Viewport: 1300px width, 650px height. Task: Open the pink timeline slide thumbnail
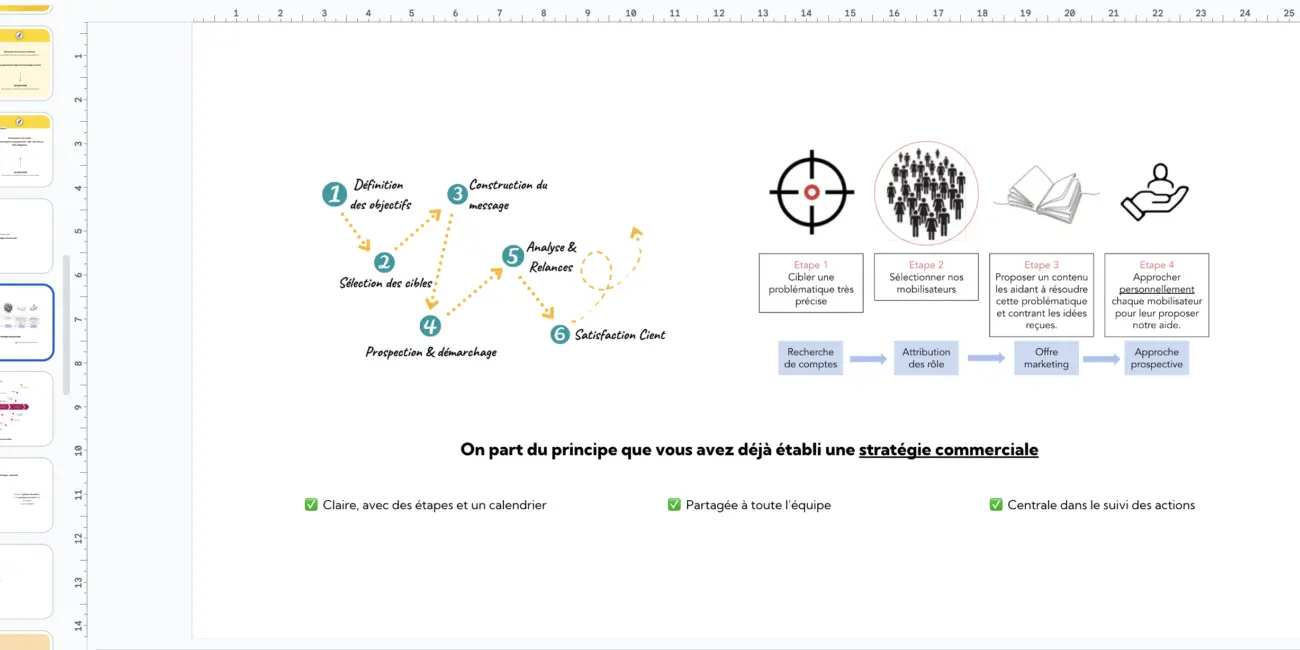pyautogui.click(x=26, y=408)
